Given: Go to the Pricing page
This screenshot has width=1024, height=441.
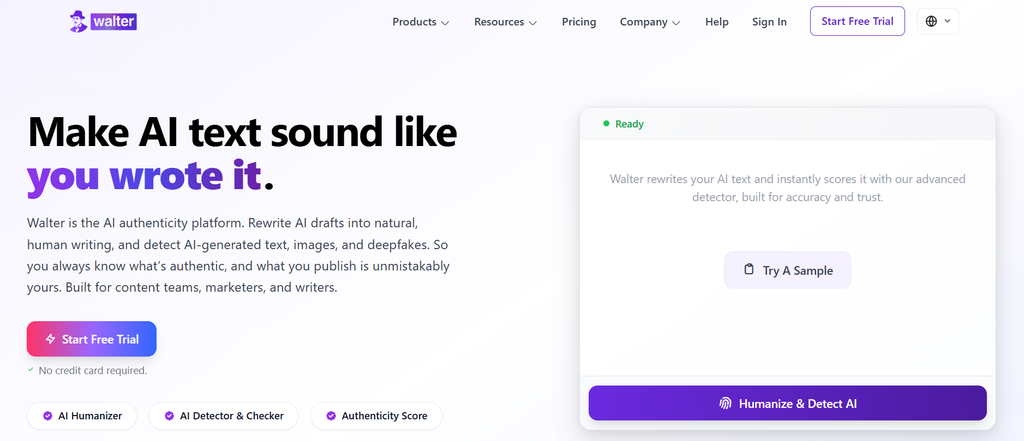Looking at the screenshot, I should [579, 22].
